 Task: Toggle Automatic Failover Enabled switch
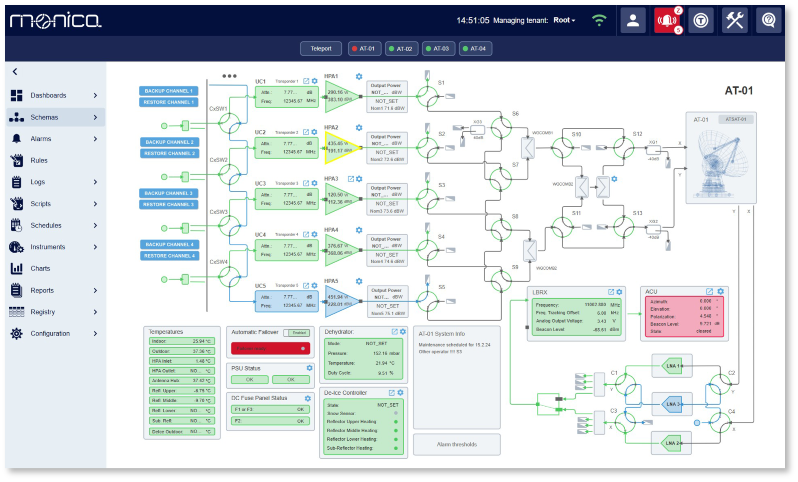click(297, 333)
